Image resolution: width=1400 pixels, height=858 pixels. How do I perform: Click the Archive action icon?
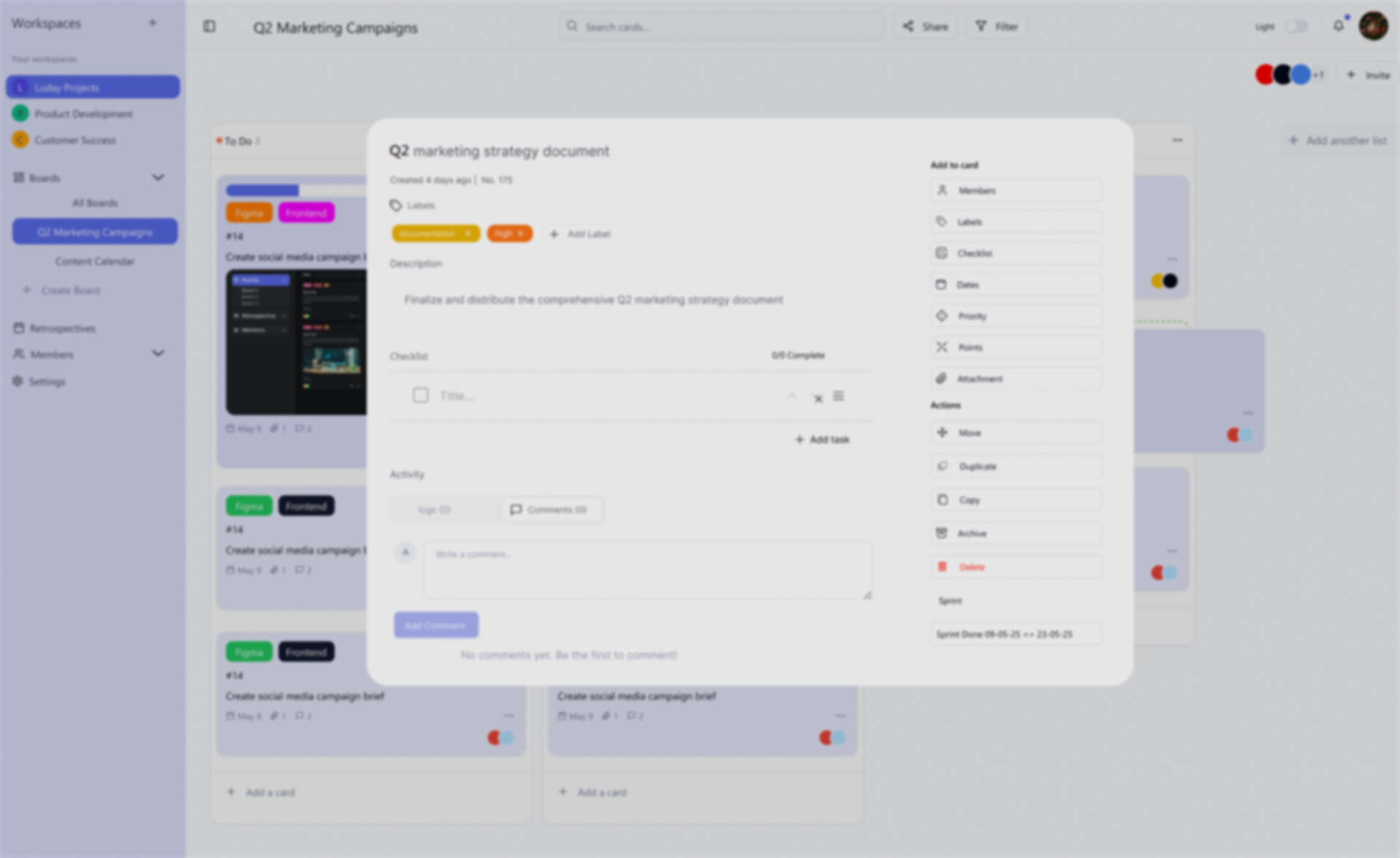click(x=942, y=533)
